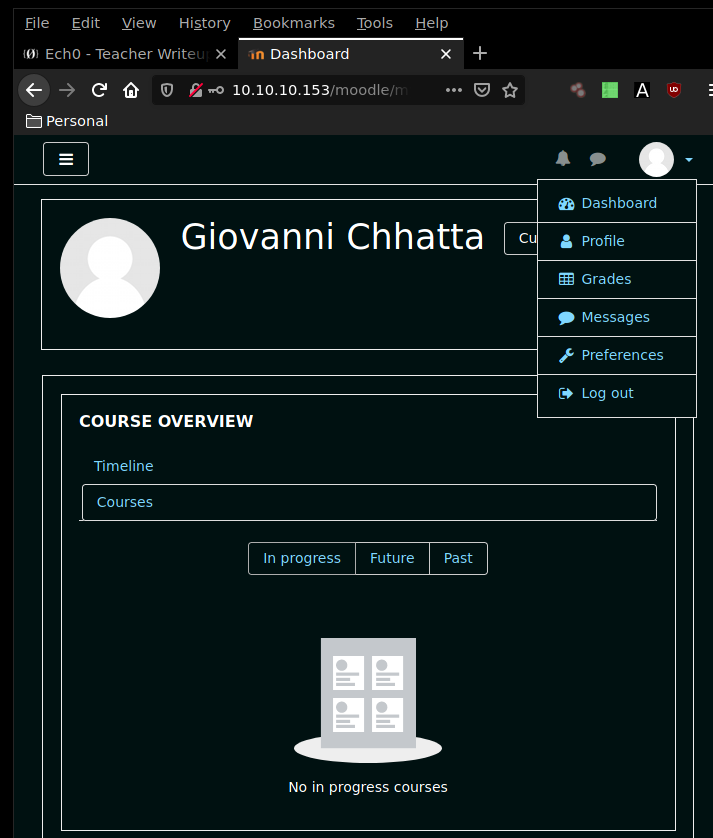The height and width of the screenshot is (838, 713).
Task: Show In progress courses
Action: [x=302, y=558]
